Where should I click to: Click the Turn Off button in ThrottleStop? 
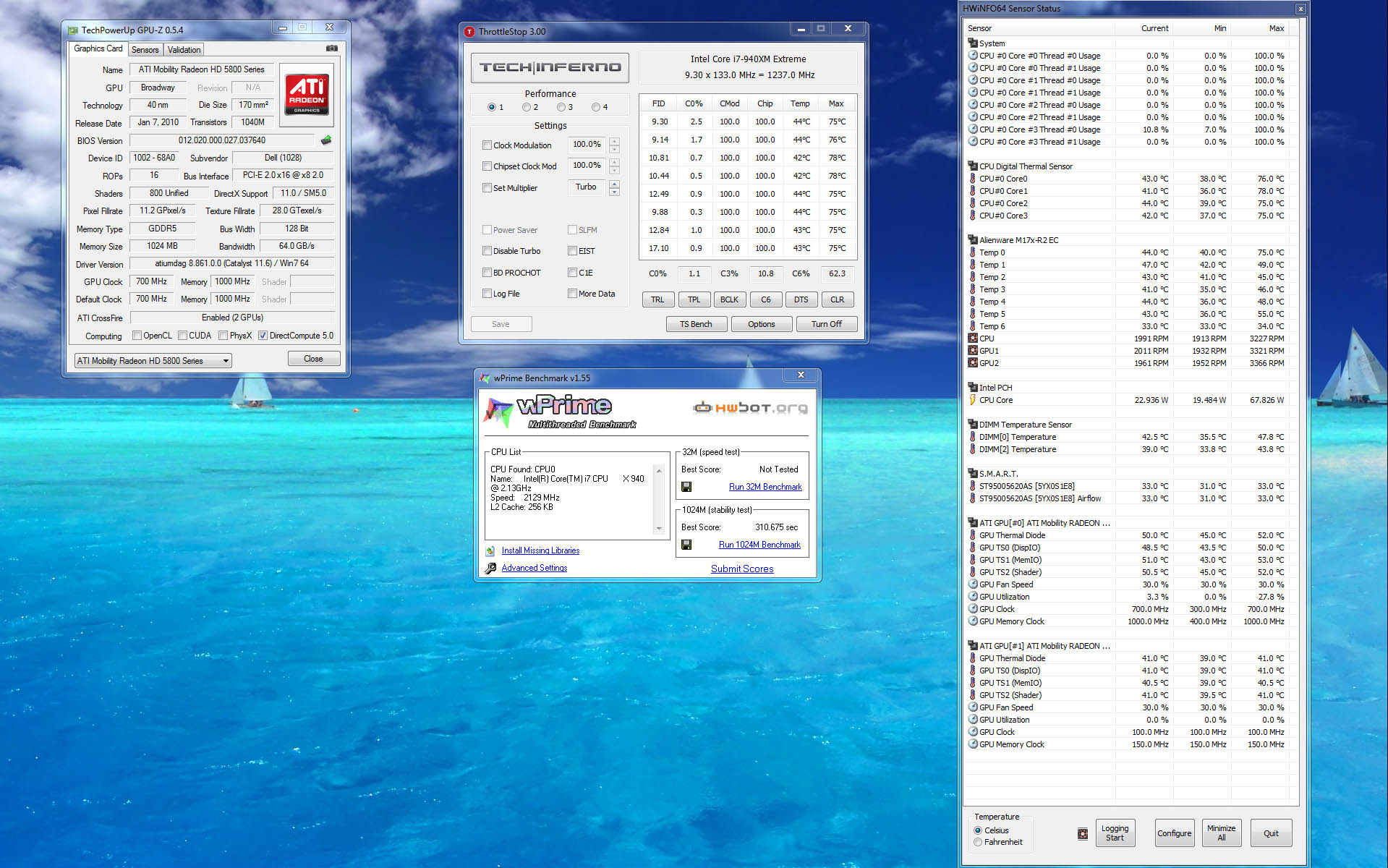coord(827,324)
